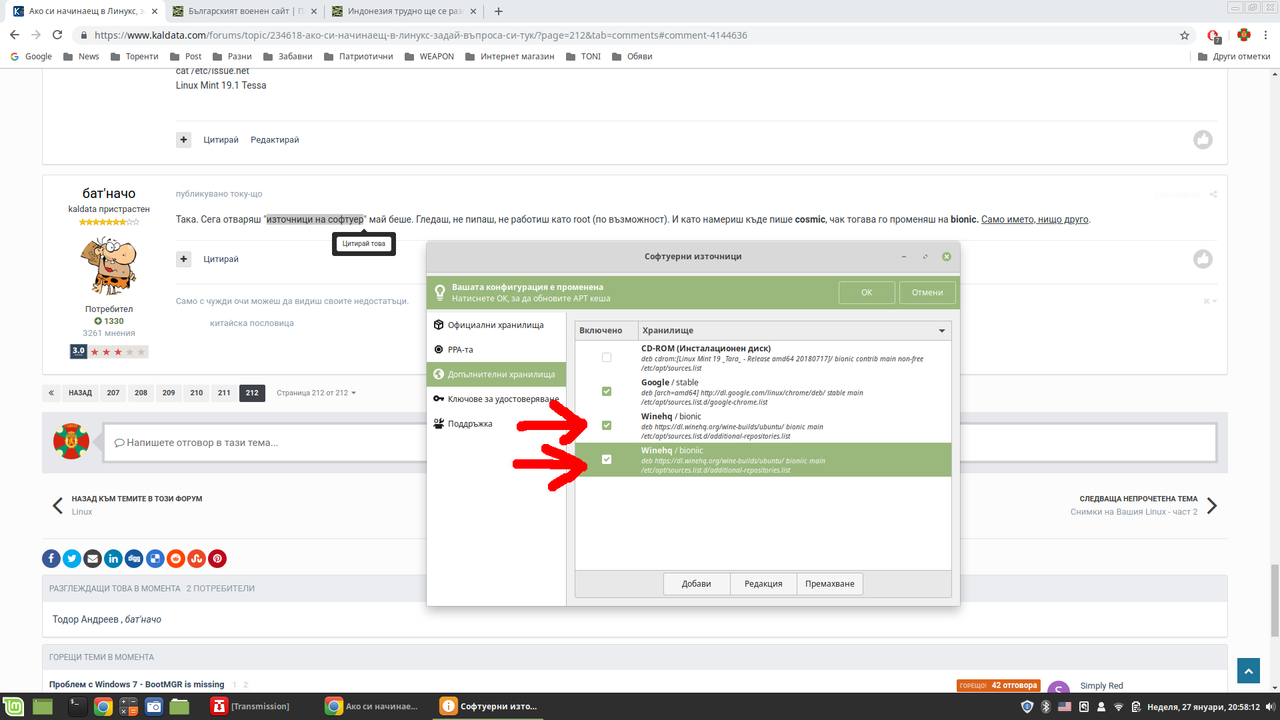Expand multiquote plus button next to Цитирай Редактирай
The width and height of the screenshot is (1280, 720).
point(184,140)
